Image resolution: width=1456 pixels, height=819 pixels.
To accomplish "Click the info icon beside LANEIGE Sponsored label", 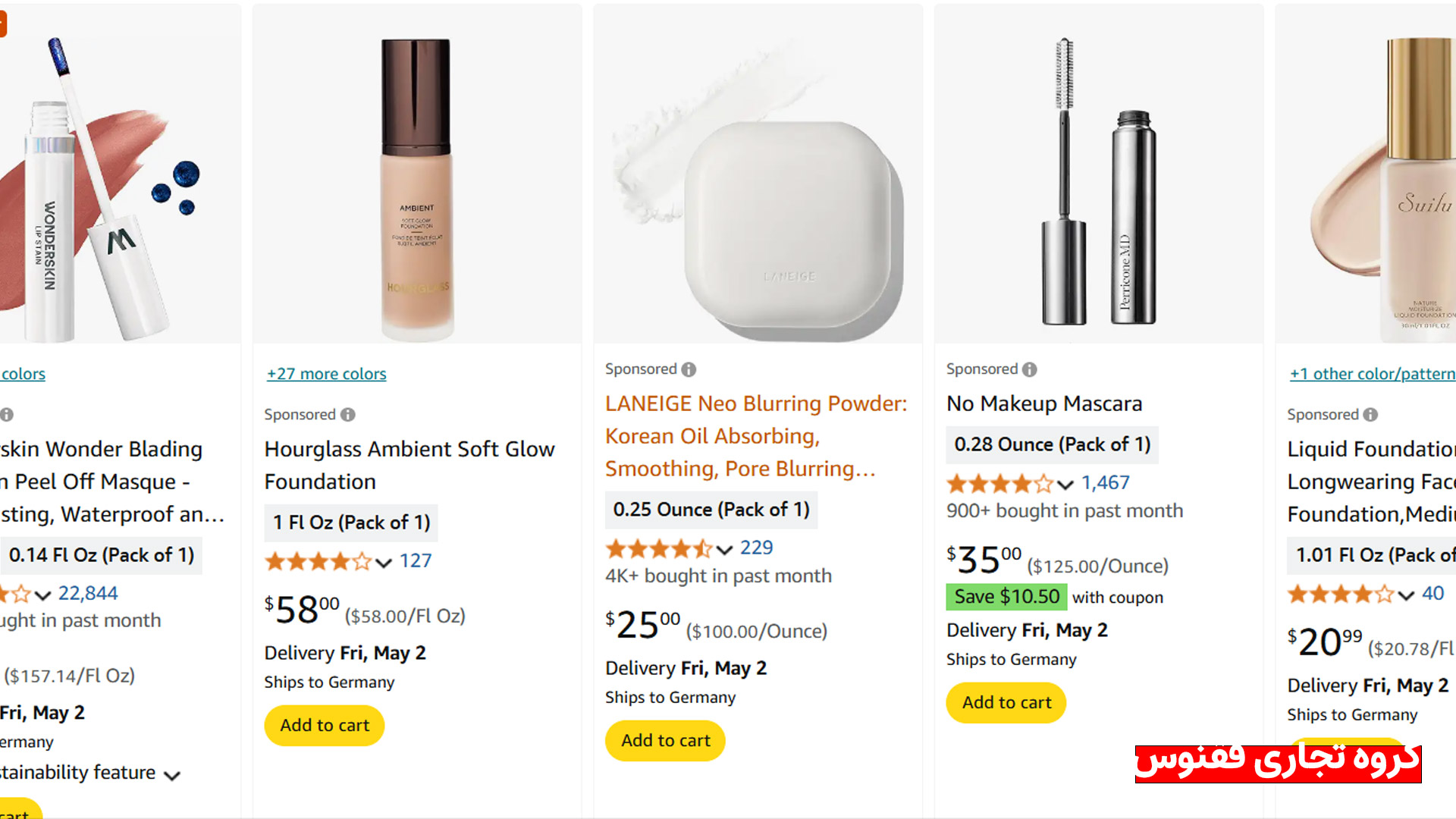I will [x=689, y=369].
